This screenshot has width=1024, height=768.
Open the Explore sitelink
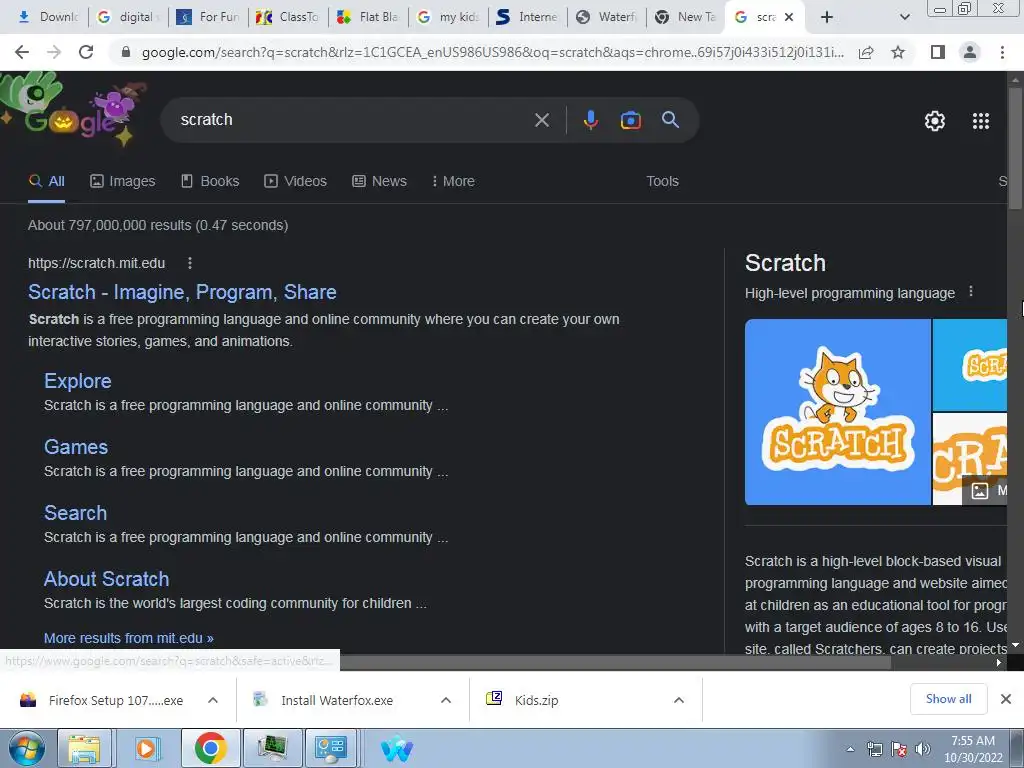(78, 381)
